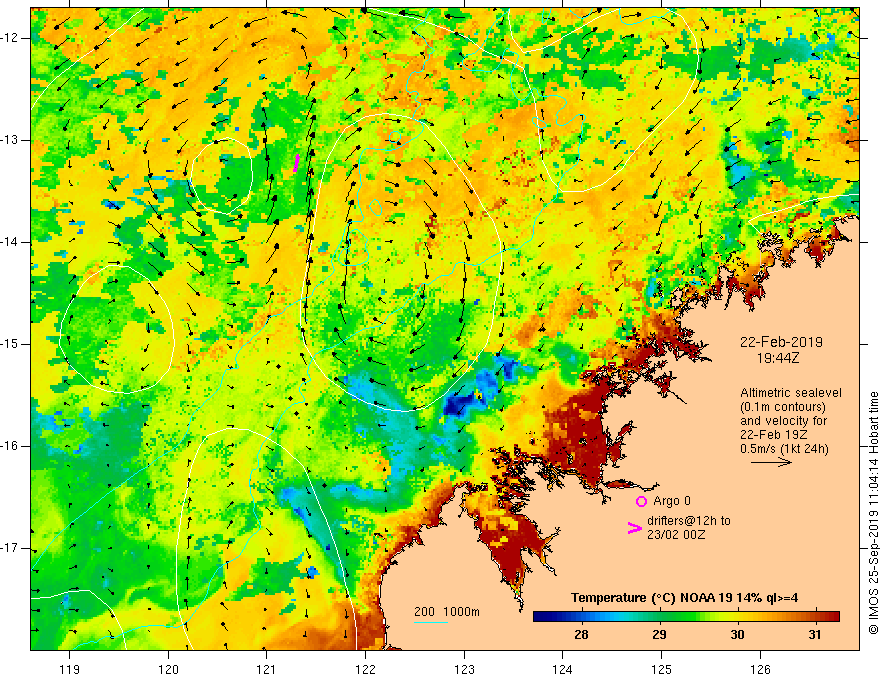Click the -13 latitude axis label
The height and width of the screenshot is (680, 880).
point(10,140)
